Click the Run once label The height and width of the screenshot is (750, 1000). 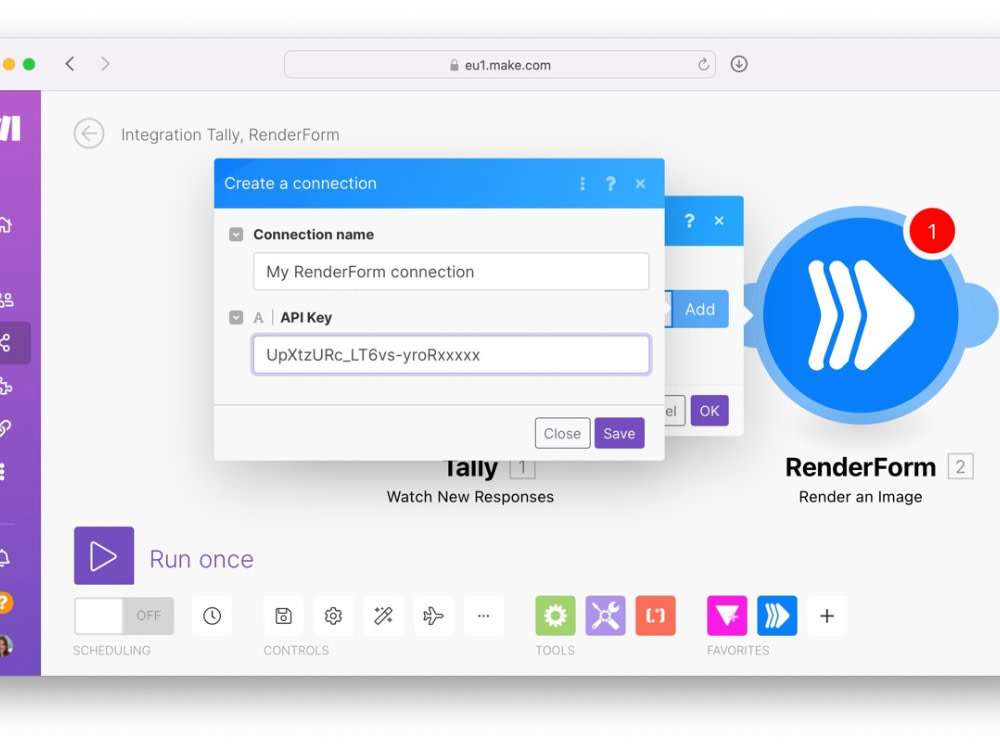(202, 559)
